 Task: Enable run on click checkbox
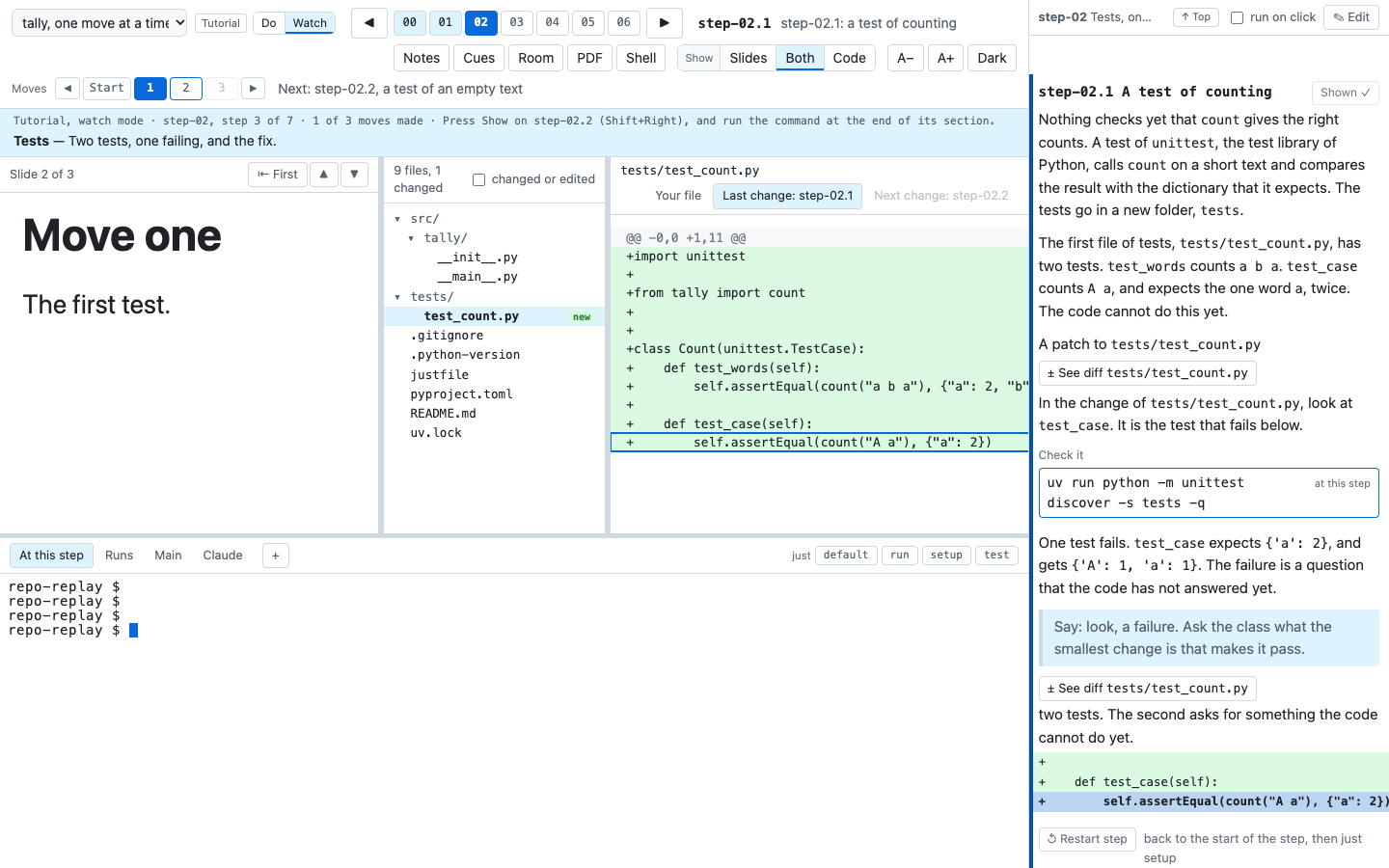1237,17
